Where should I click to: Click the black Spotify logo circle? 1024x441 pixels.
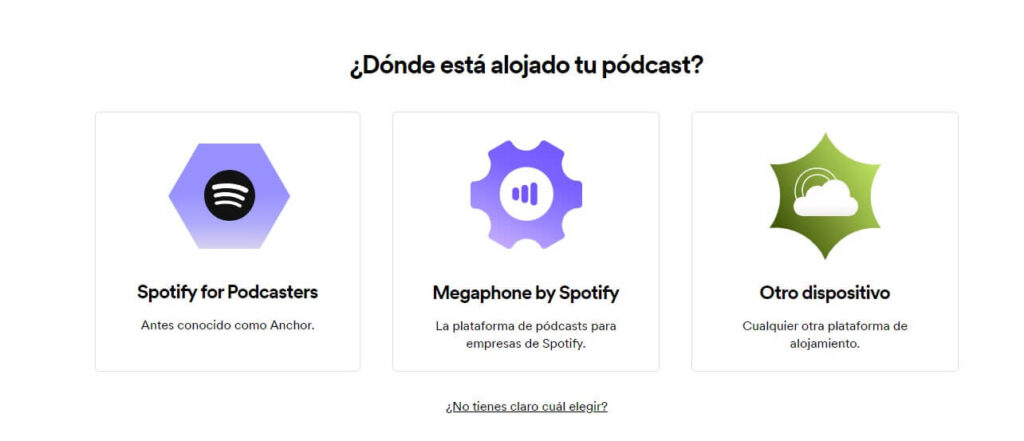[x=229, y=195]
